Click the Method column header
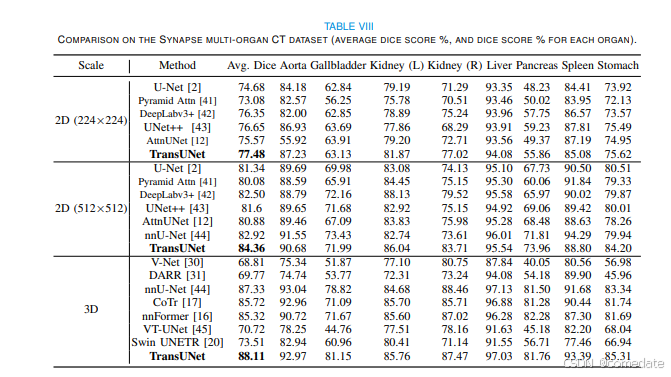This screenshot has width=671, height=377. point(177,65)
